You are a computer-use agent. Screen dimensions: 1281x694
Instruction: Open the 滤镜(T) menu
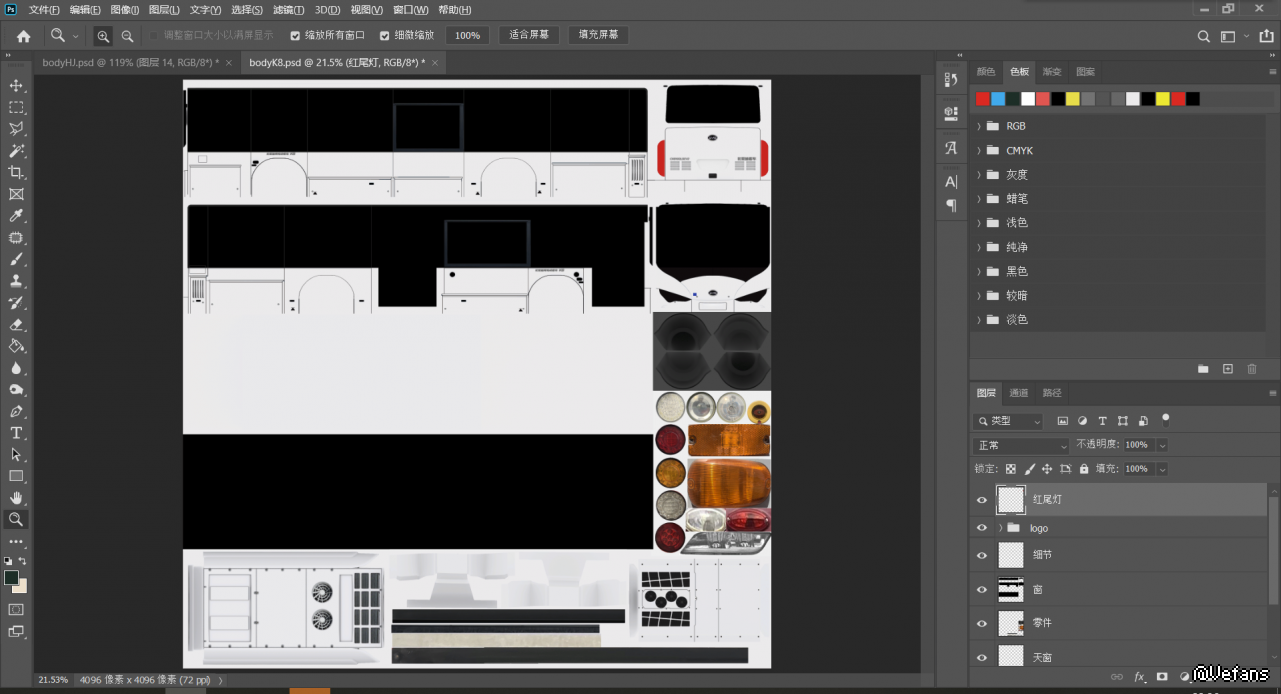click(289, 10)
